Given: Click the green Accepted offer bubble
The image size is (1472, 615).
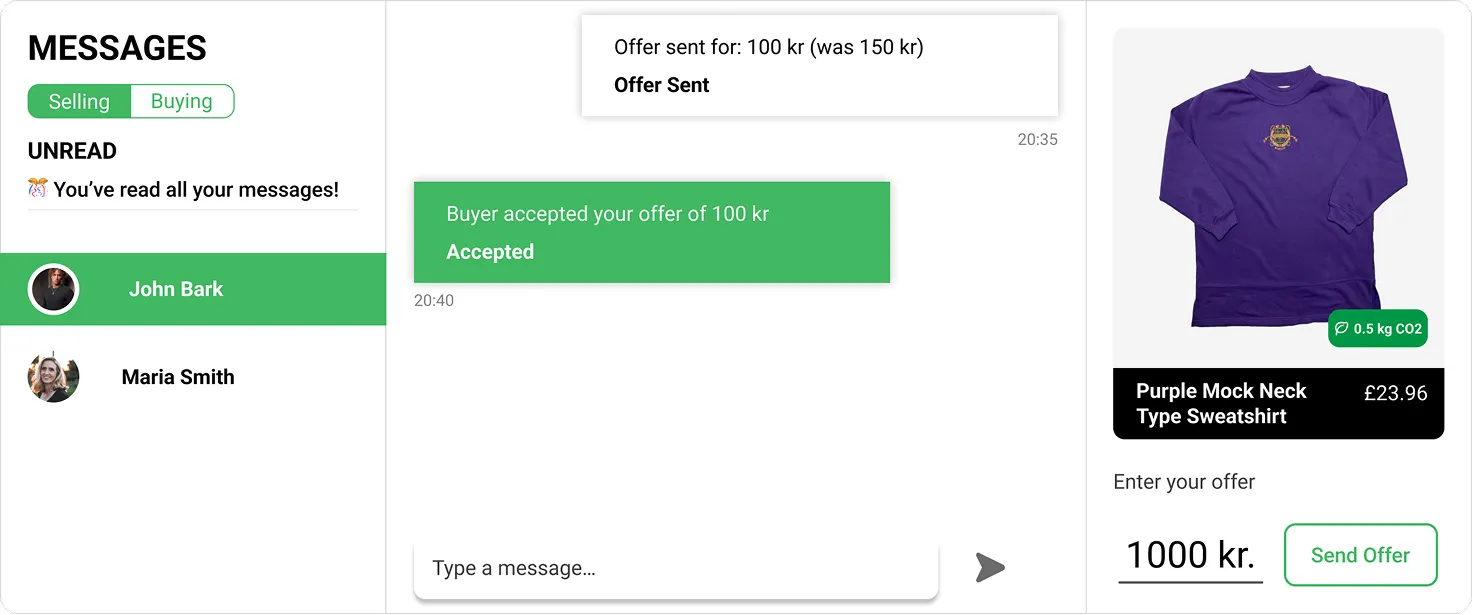Looking at the screenshot, I should [652, 232].
